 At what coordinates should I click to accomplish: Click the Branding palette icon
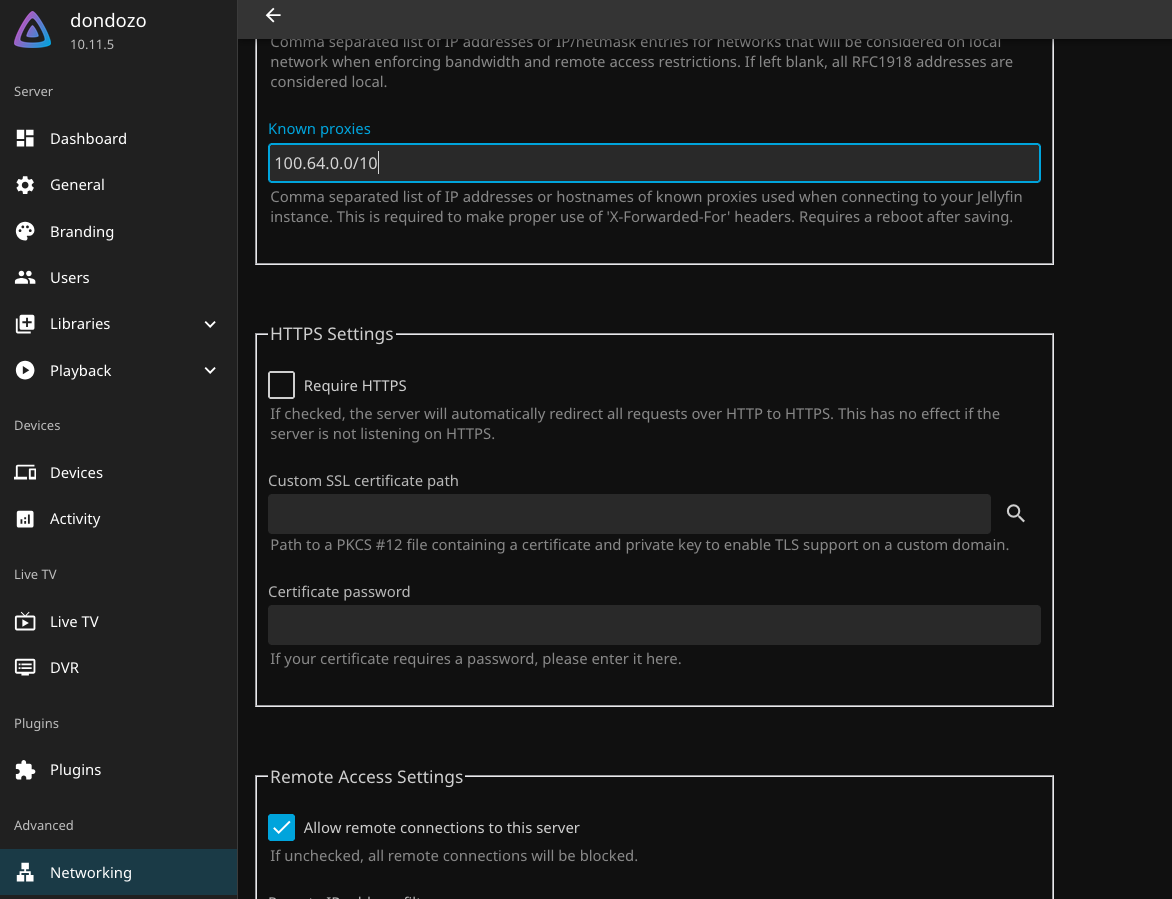pyautogui.click(x=25, y=232)
